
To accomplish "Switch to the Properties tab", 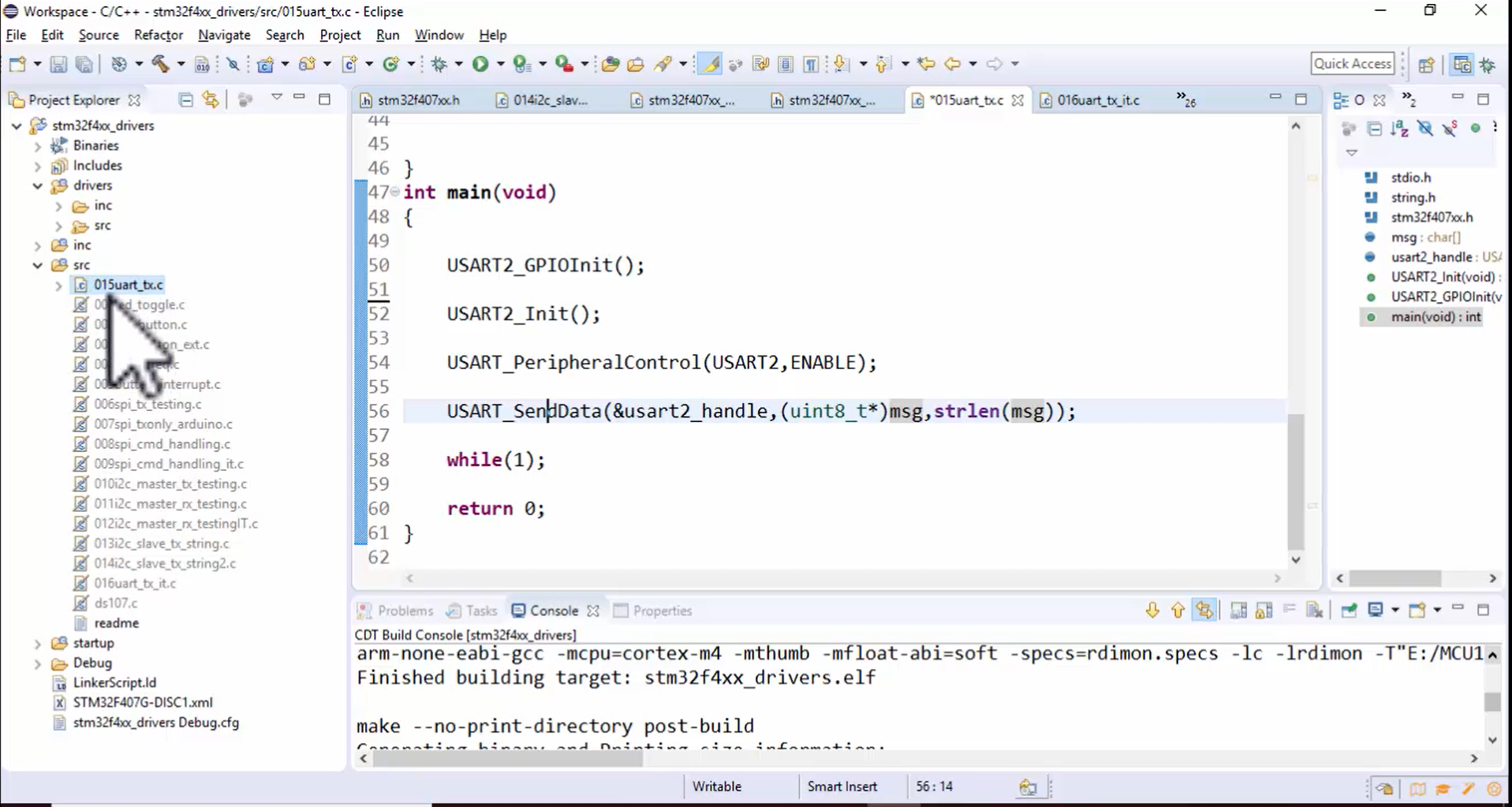I will (653, 611).
